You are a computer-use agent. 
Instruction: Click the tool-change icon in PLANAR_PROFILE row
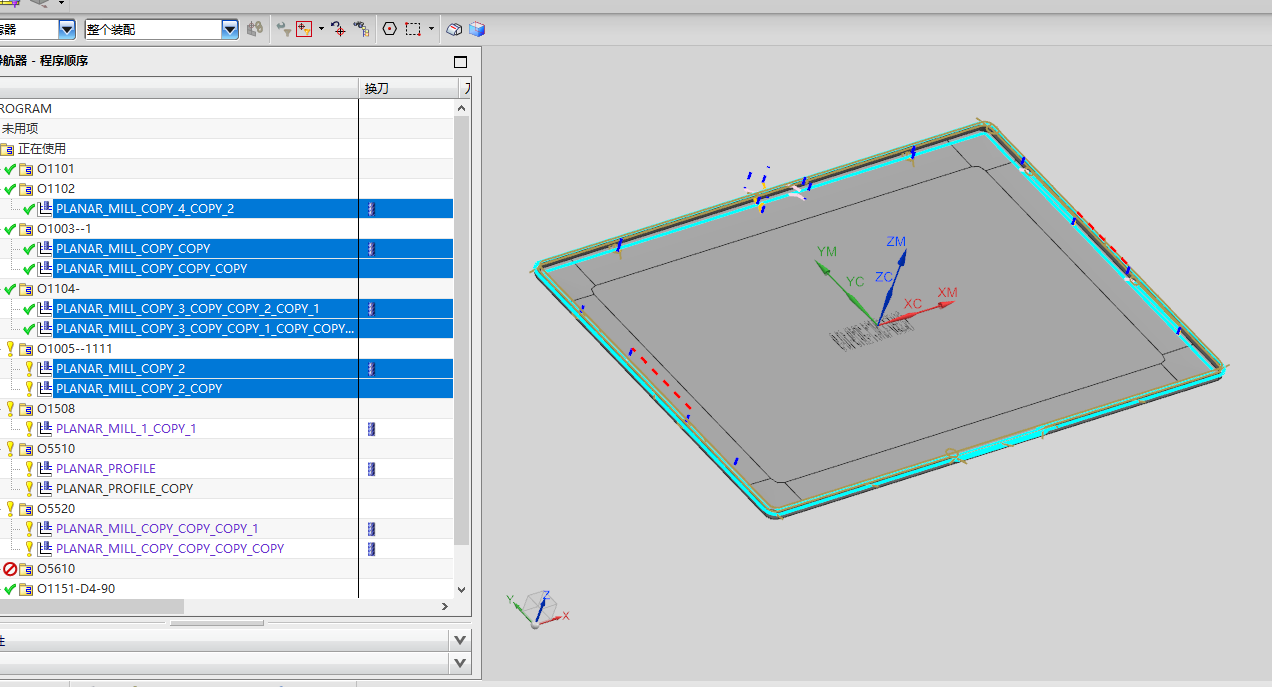pyautogui.click(x=371, y=469)
